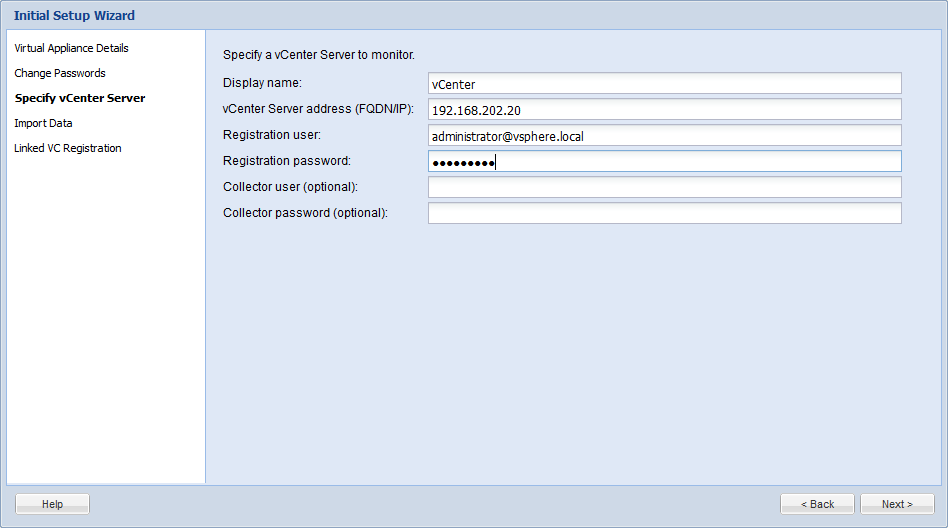948x528 pixels.
Task: Click the 'Display name:' label
Action: (x=262, y=83)
